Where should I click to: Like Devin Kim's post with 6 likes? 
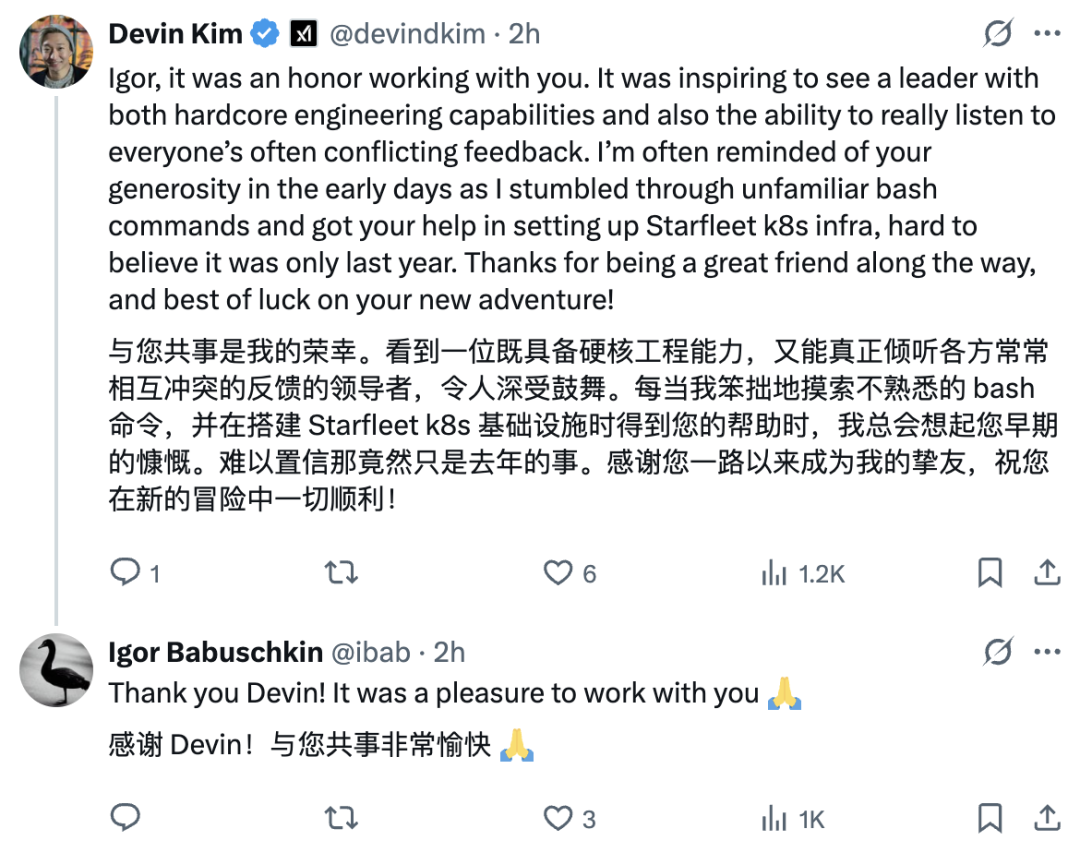557,572
